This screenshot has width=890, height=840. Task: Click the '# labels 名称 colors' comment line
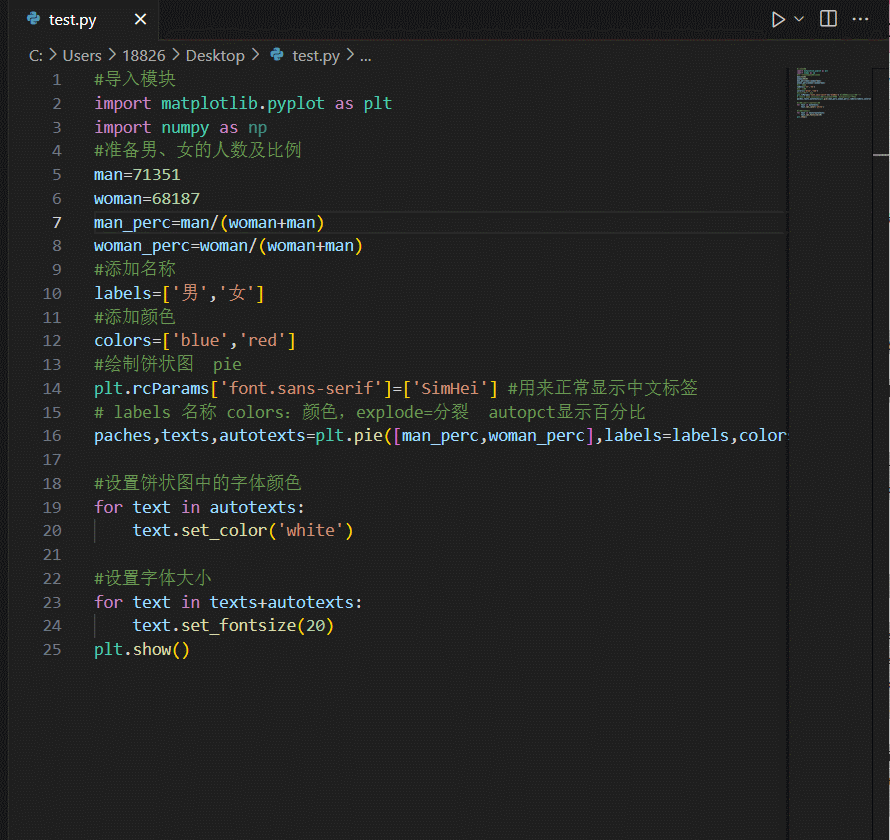[x=370, y=412]
